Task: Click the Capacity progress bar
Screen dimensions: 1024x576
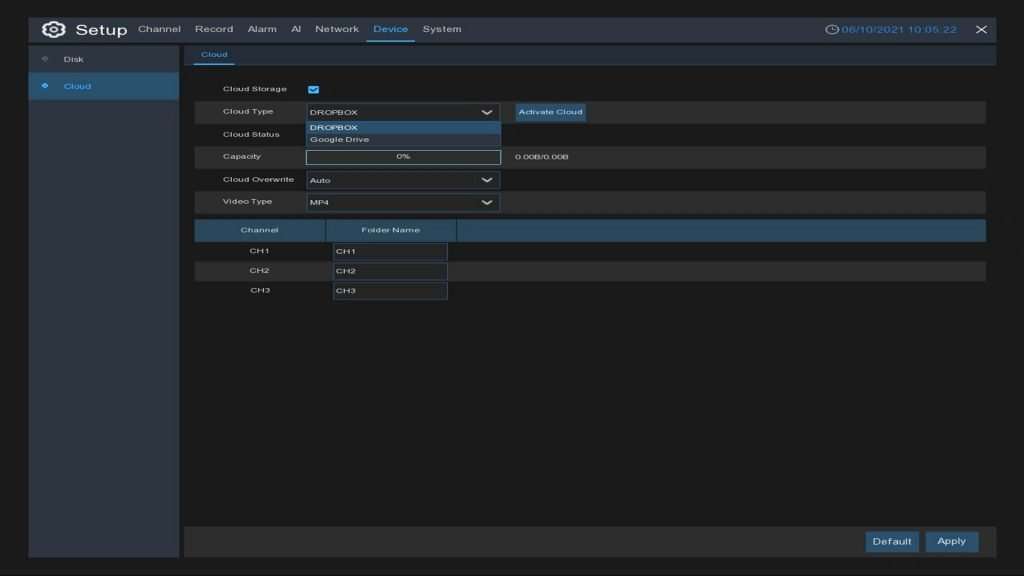Action: [402, 157]
